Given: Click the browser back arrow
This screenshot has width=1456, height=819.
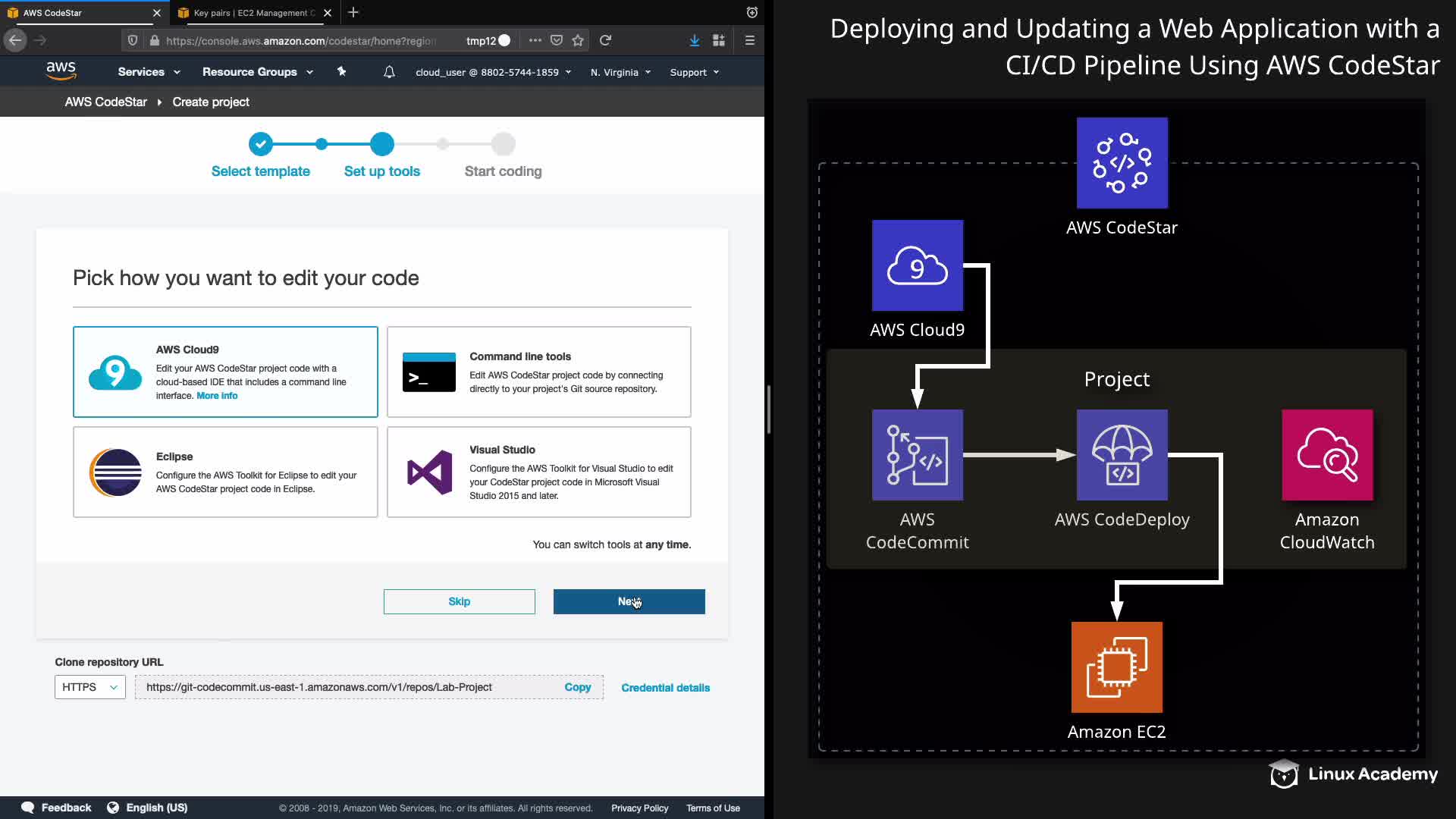Looking at the screenshot, I should click(15, 40).
